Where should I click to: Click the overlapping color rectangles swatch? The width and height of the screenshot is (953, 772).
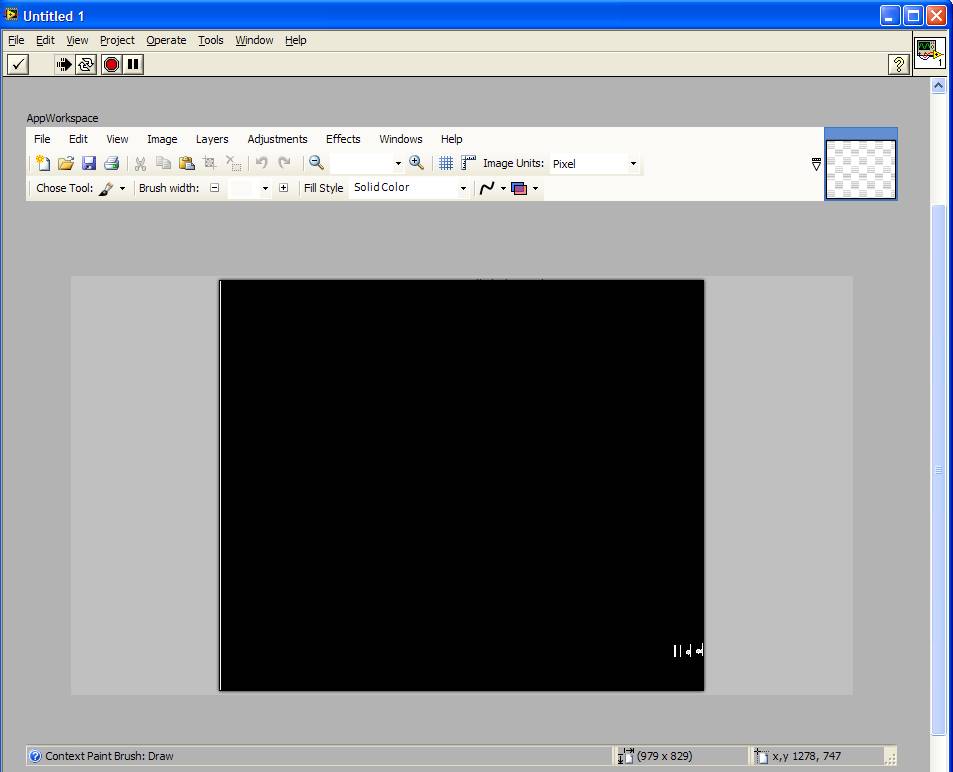click(519, 188)
